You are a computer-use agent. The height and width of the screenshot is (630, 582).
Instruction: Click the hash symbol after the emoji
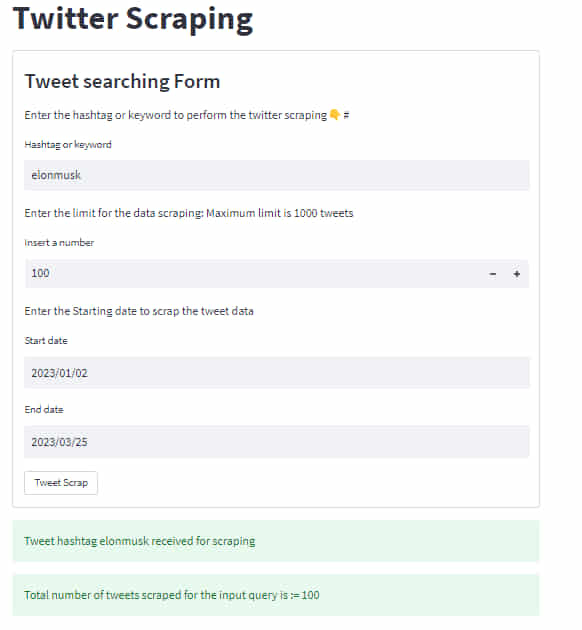[346, 115]
